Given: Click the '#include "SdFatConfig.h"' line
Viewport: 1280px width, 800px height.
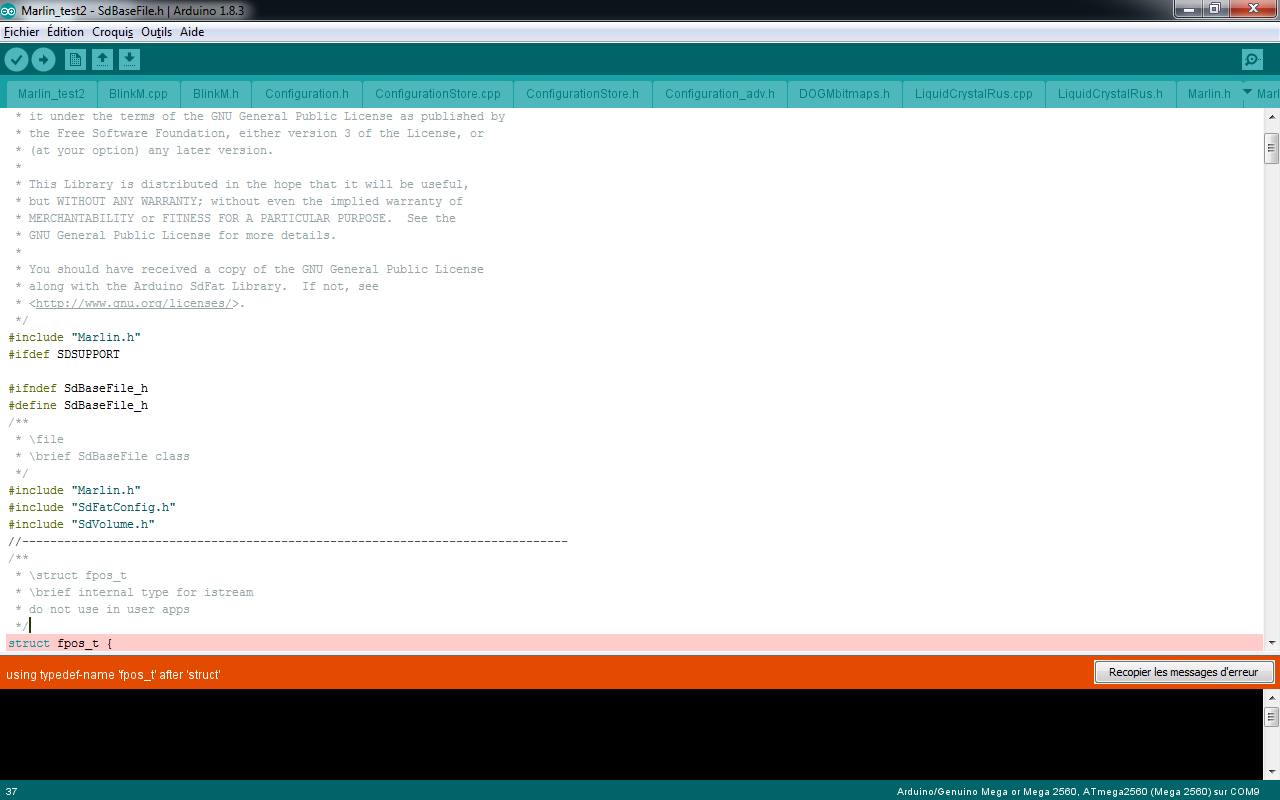Looking at the screenshot, I should coord(92,507).
